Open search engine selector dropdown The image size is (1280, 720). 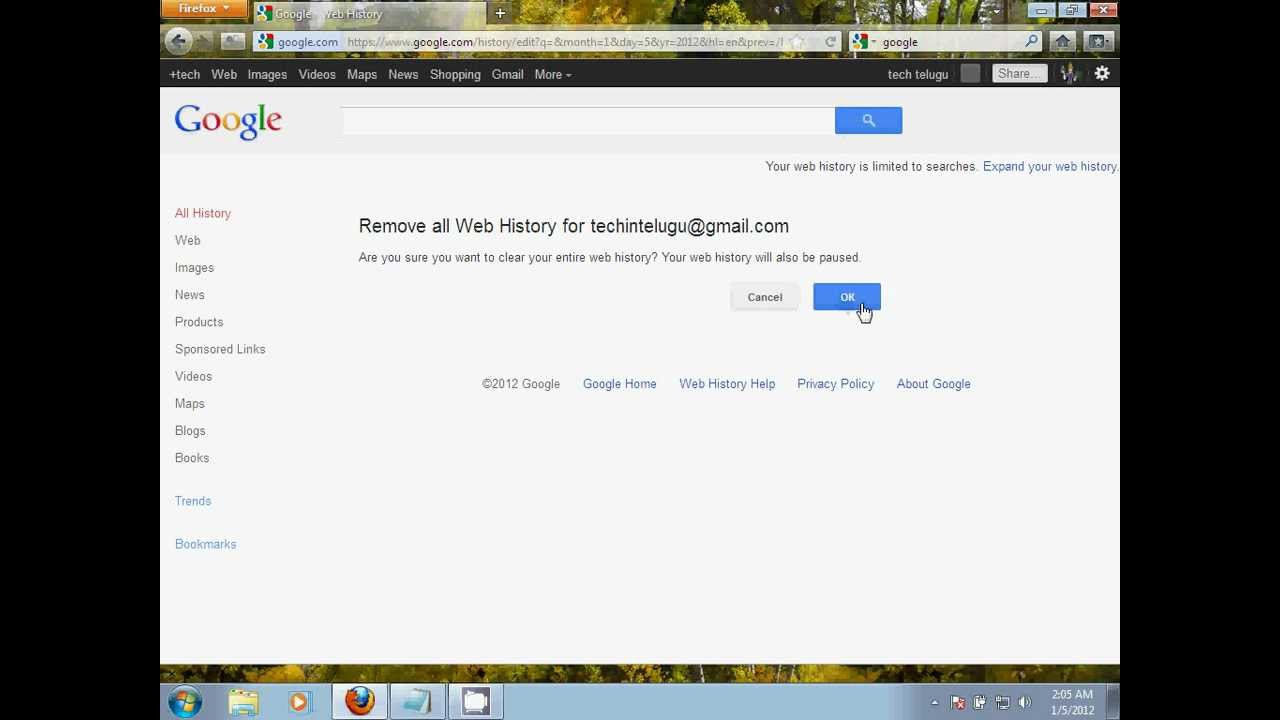point(864,42)
